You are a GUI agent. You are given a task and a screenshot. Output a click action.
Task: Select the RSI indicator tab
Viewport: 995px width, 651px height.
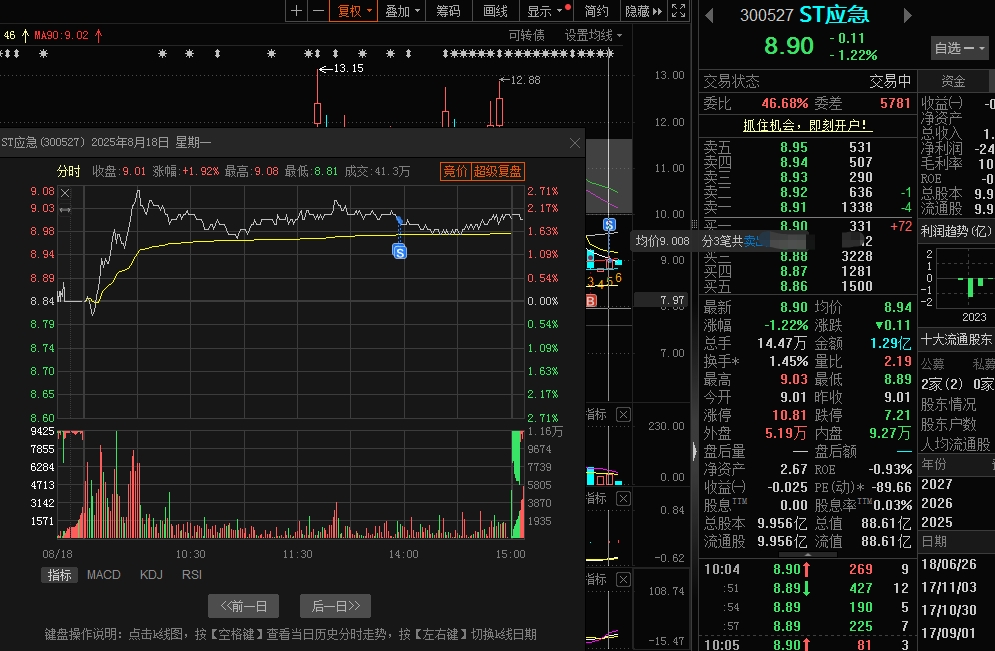[x=192, y=575]
